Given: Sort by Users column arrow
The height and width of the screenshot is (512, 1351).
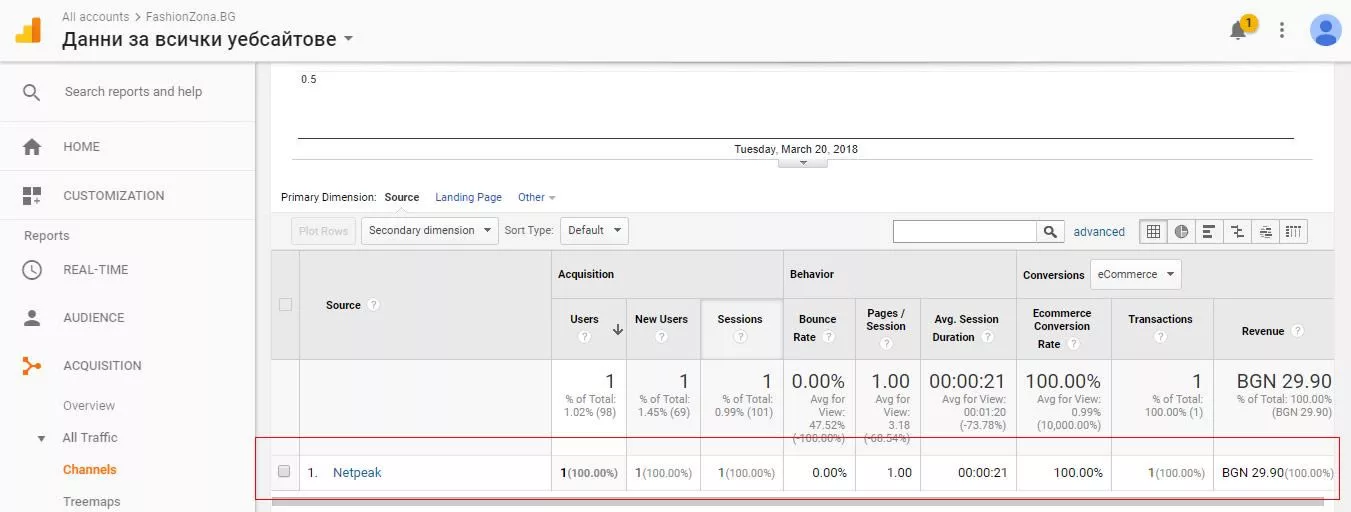Looking at the screenshot, I should pyautogui.click(x=617, y=329).
